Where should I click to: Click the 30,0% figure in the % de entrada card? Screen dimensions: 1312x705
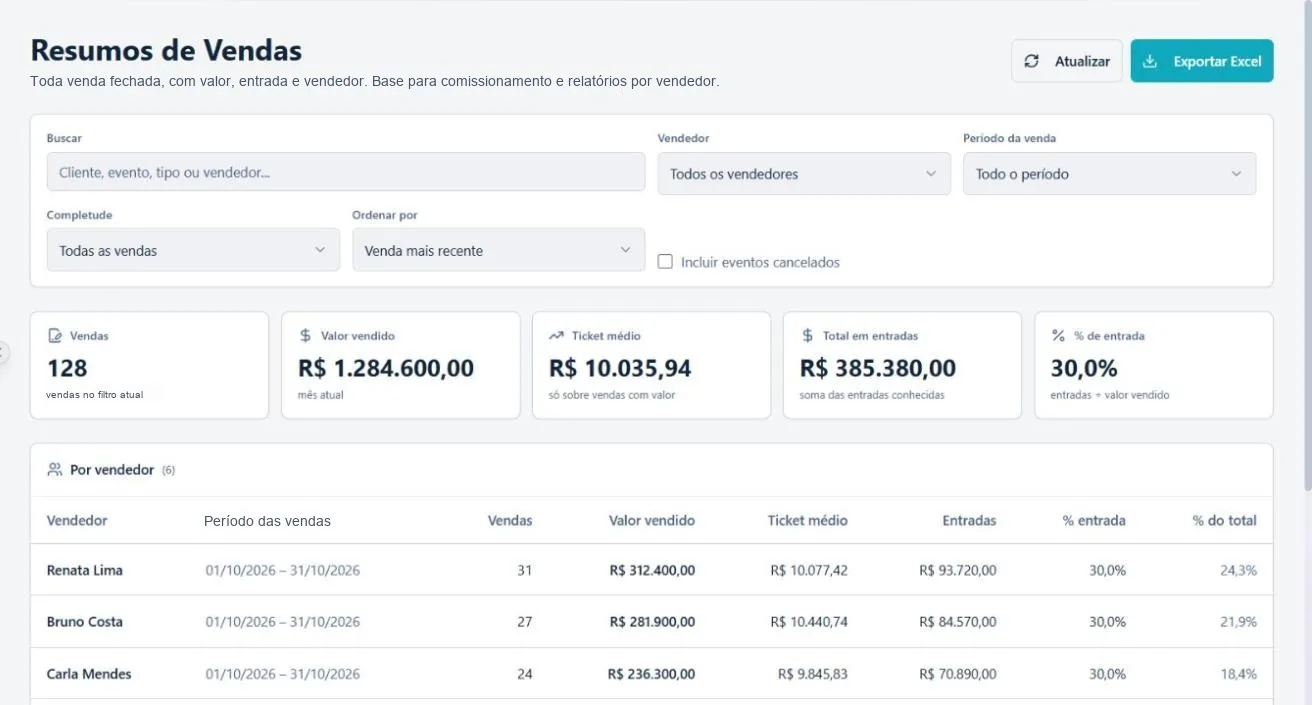coord(1084,368)
